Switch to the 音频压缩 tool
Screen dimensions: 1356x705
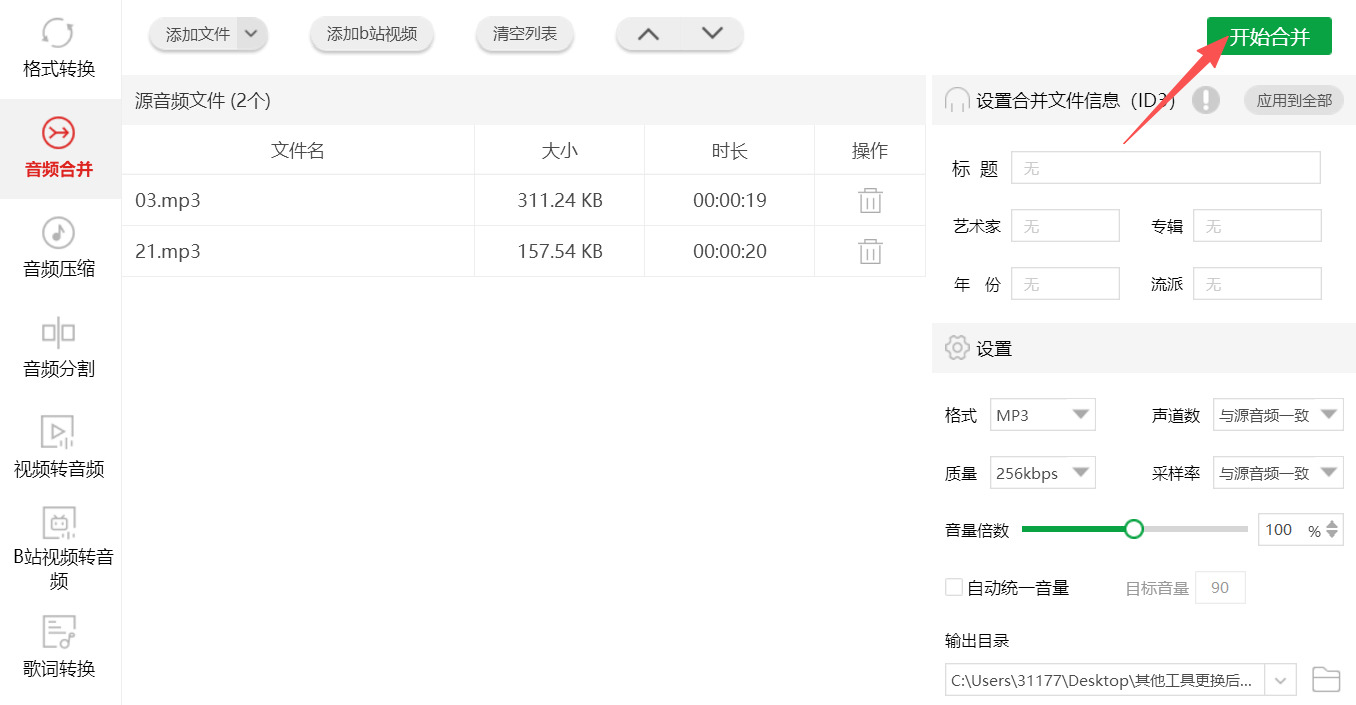57,248
